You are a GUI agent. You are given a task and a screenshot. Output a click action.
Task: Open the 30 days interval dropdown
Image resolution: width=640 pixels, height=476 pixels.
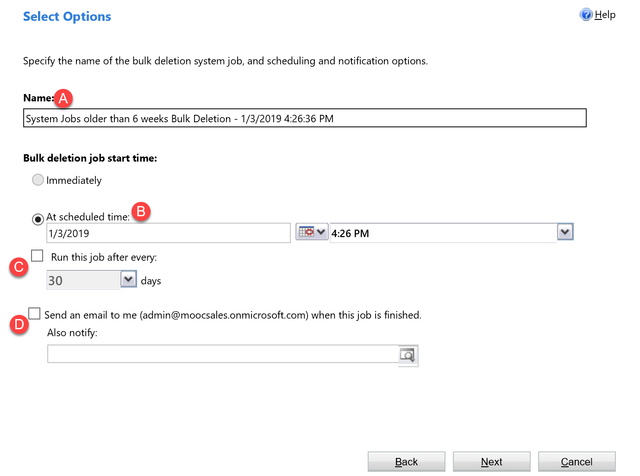coord(128,281)
